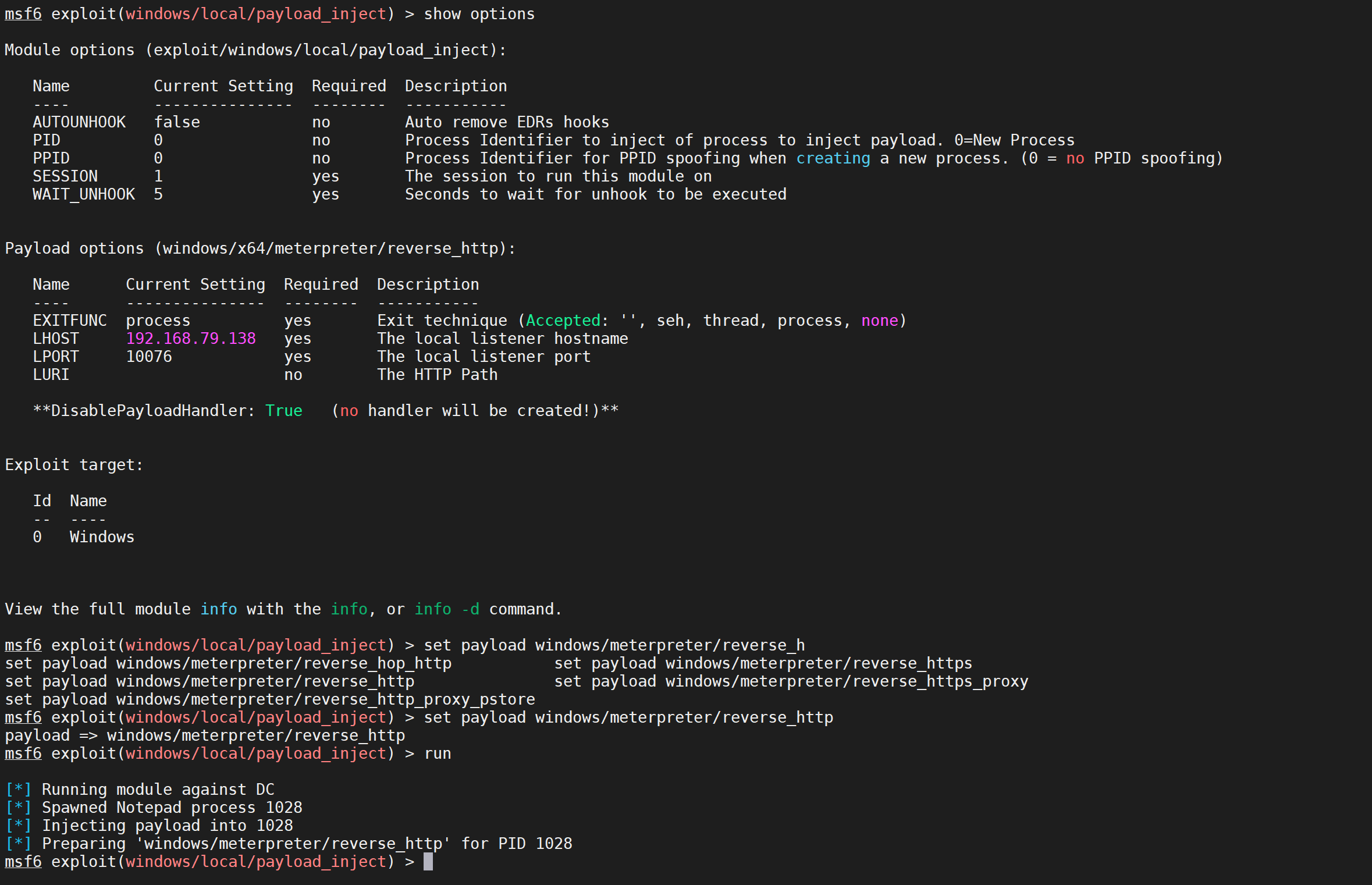Screen dimensions: 1372x885
Task: Click the LPORT value 10076
Action: (149, 357)
